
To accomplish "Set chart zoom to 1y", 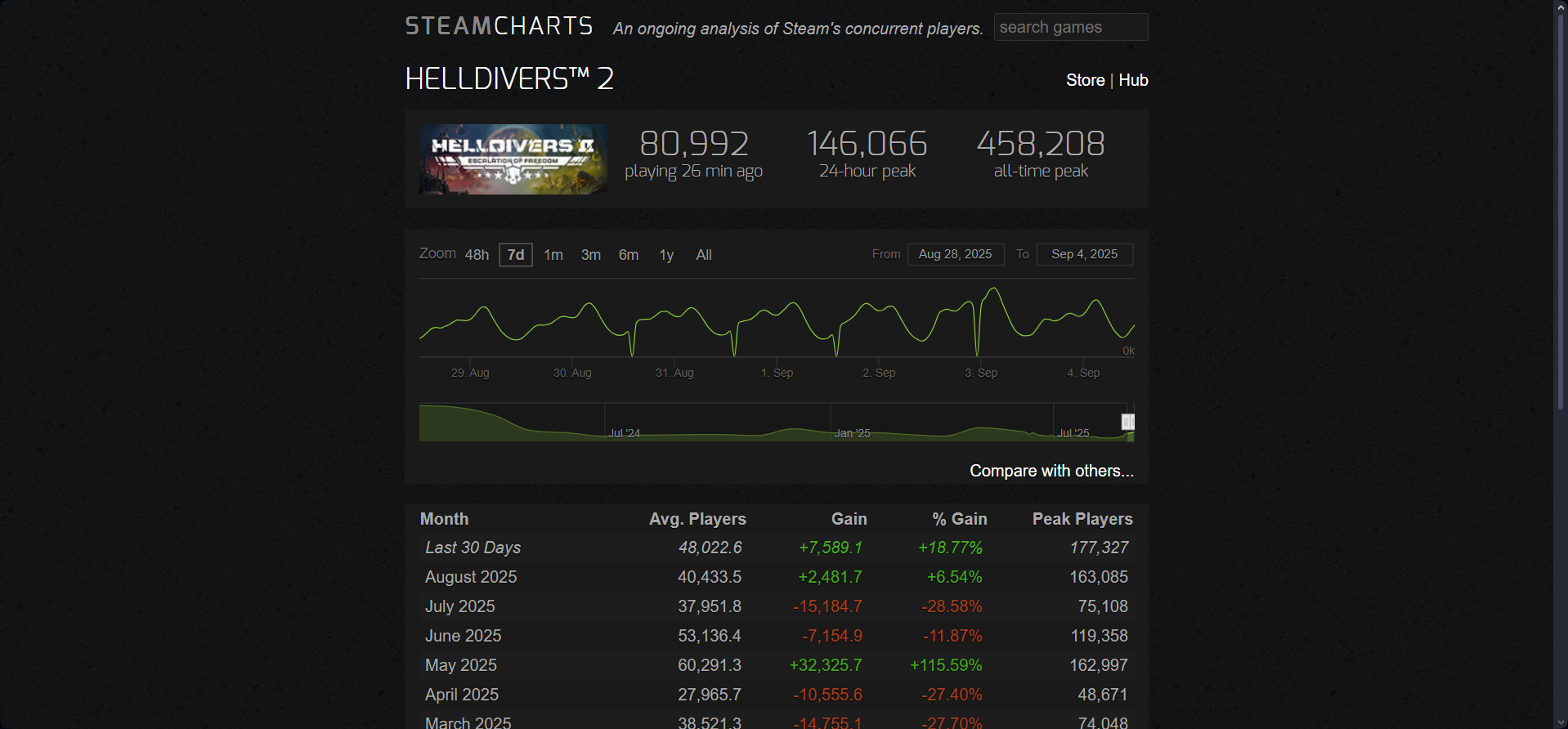I will [666, 255].
